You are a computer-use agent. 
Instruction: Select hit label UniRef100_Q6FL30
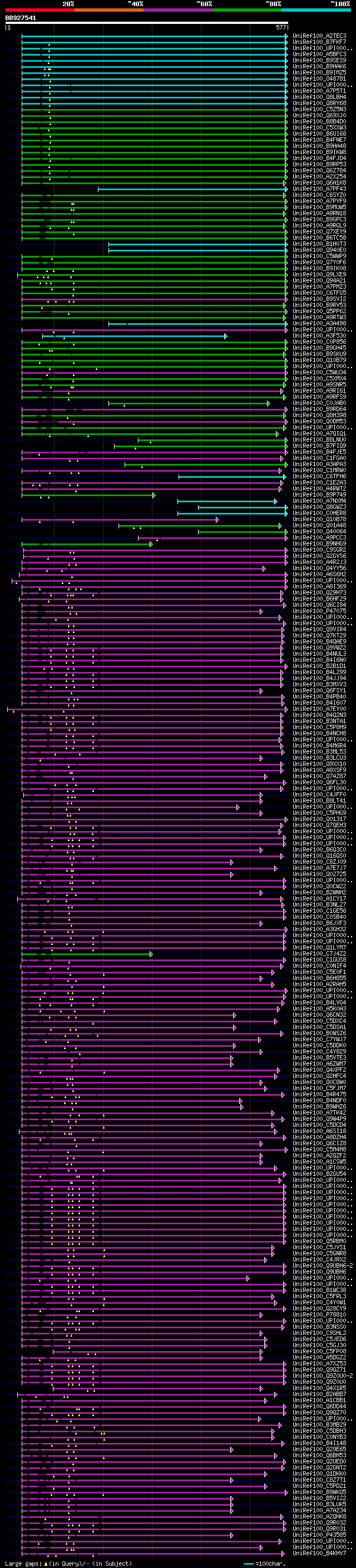(x=319, y=783)
